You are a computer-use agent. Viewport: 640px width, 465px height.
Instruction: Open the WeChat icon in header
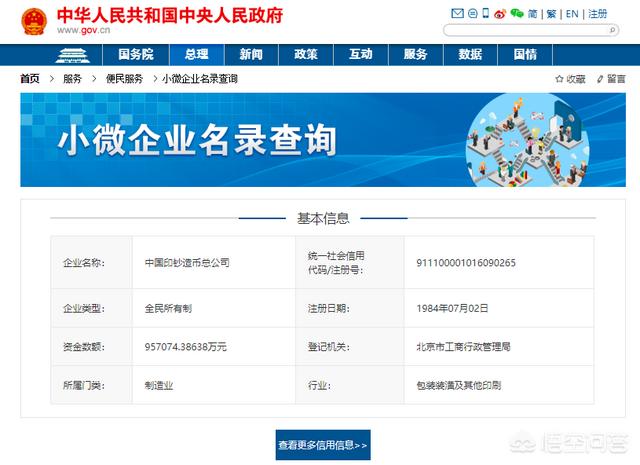(517, 13)
